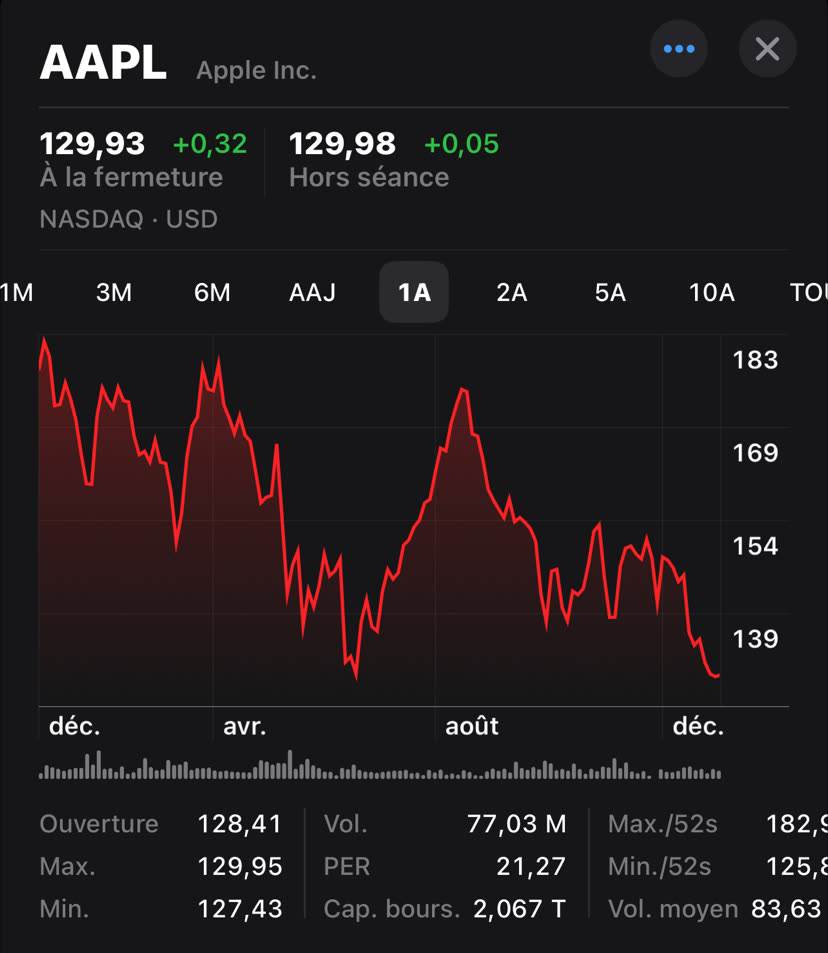Open the More options ellipsis menu
This screenshot has height=953, width=828.
[x=678, y=49]
